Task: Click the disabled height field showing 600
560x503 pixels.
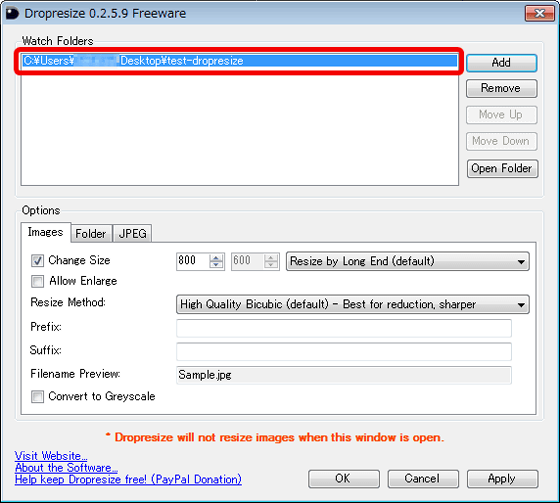Action: coord(248,261)
